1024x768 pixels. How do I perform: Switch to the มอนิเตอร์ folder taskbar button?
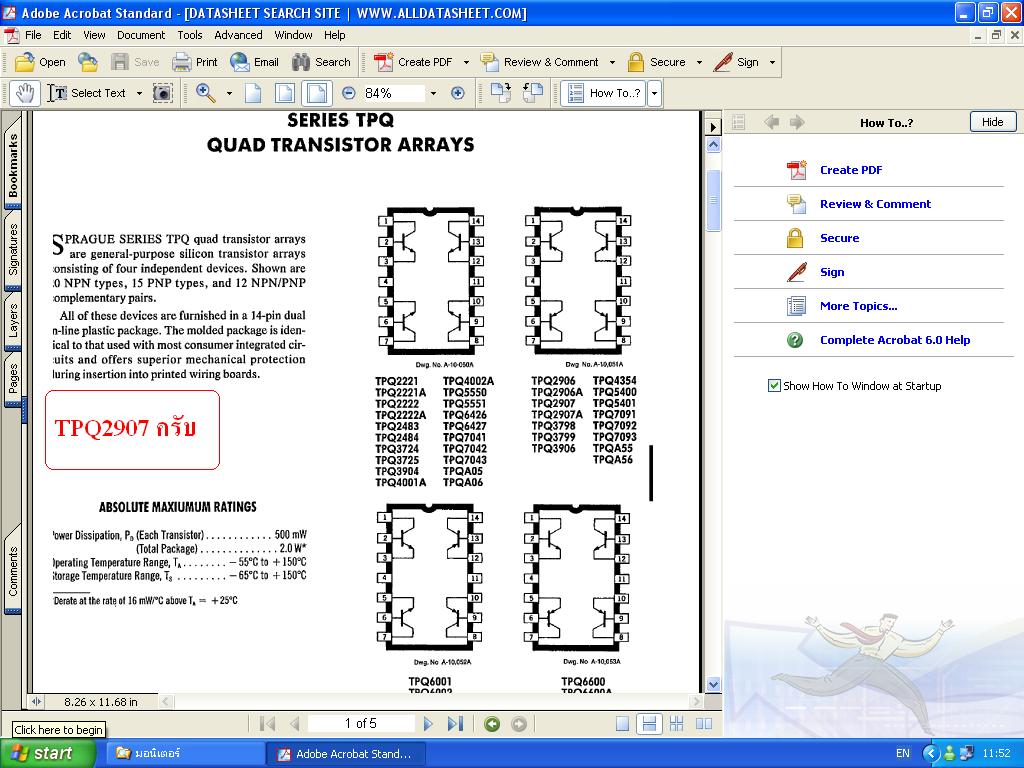tap(184, 754)
